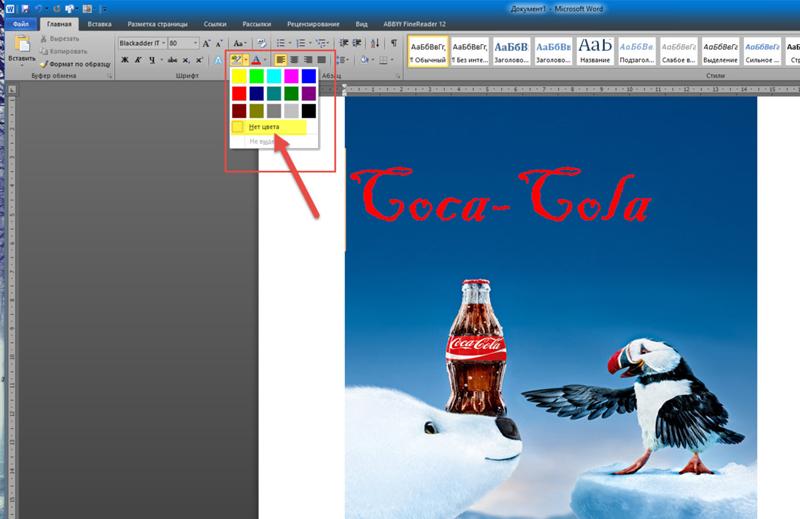Pick the pink (magenta) highlight swatch
Screen dimensions: 800x519
click(x=291, y=76)
